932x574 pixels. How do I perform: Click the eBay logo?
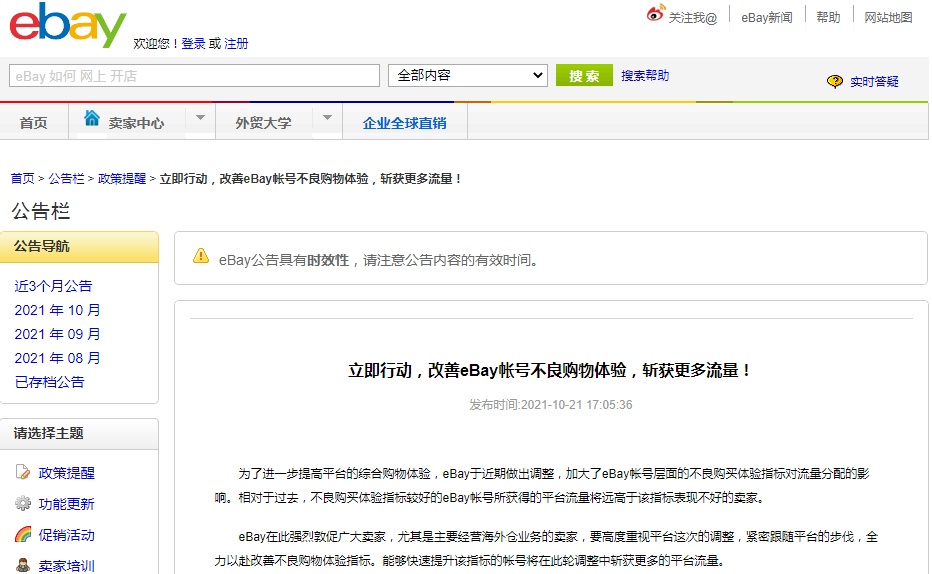(68, 25)
